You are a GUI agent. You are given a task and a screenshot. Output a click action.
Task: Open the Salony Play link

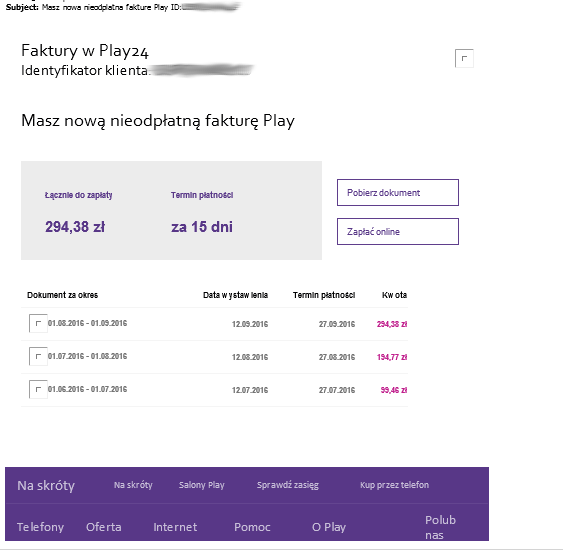click(x=202, y=485)
